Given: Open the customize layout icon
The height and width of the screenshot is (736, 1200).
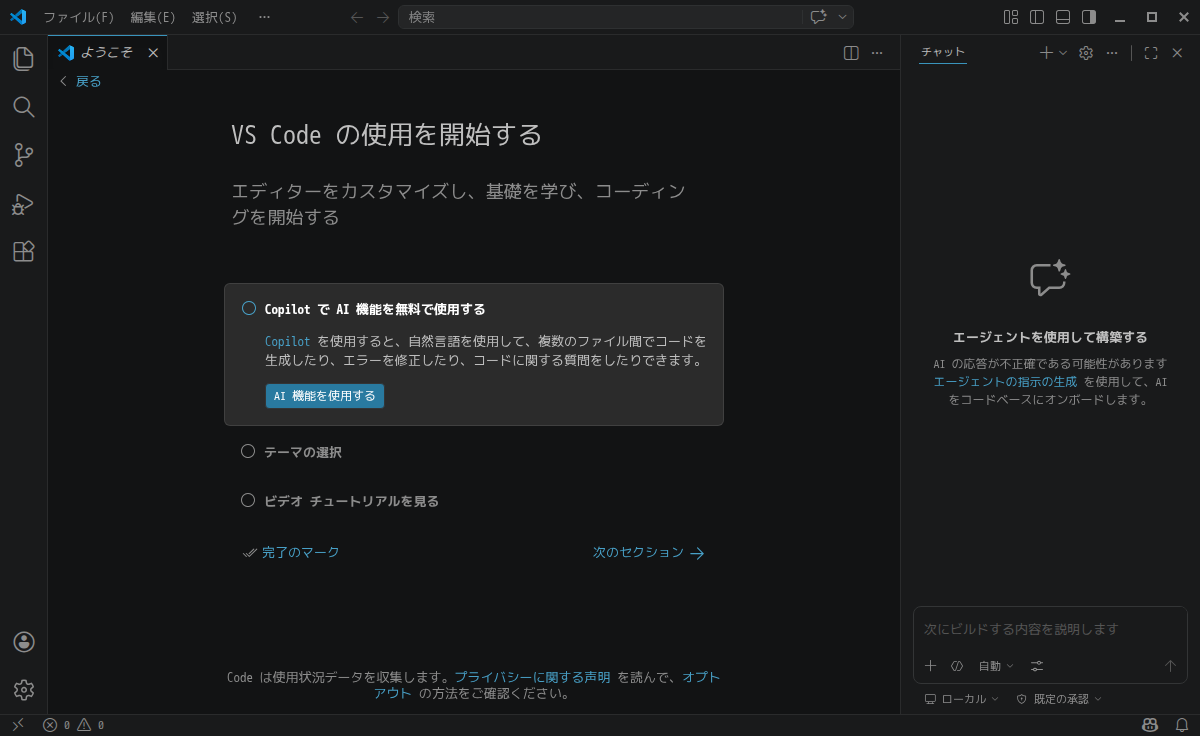Looking at the screenshot, I should click(1011, 17).
